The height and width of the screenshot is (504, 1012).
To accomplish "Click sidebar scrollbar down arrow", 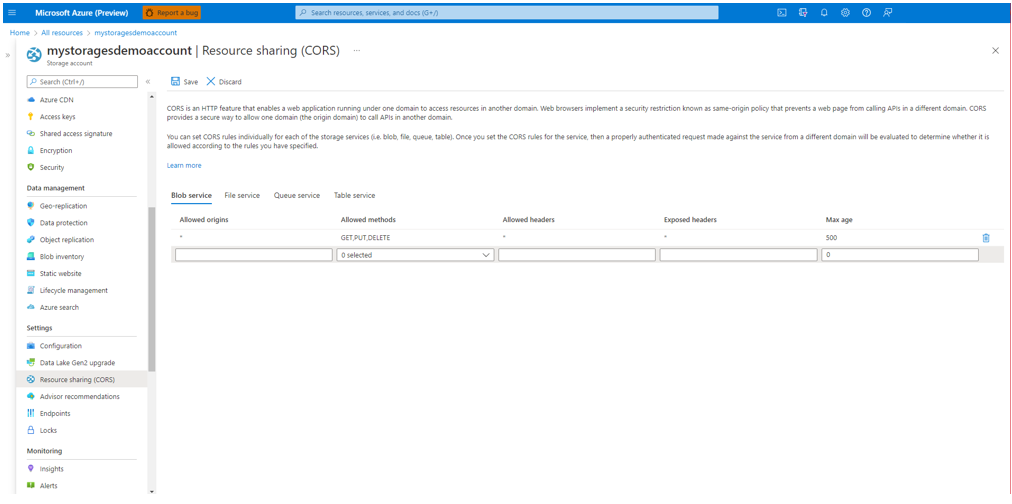I will [x=152, y=490].
